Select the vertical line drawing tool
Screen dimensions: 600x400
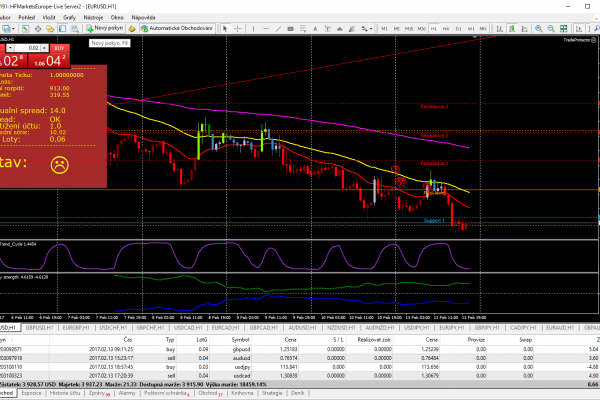coord(253,29)
